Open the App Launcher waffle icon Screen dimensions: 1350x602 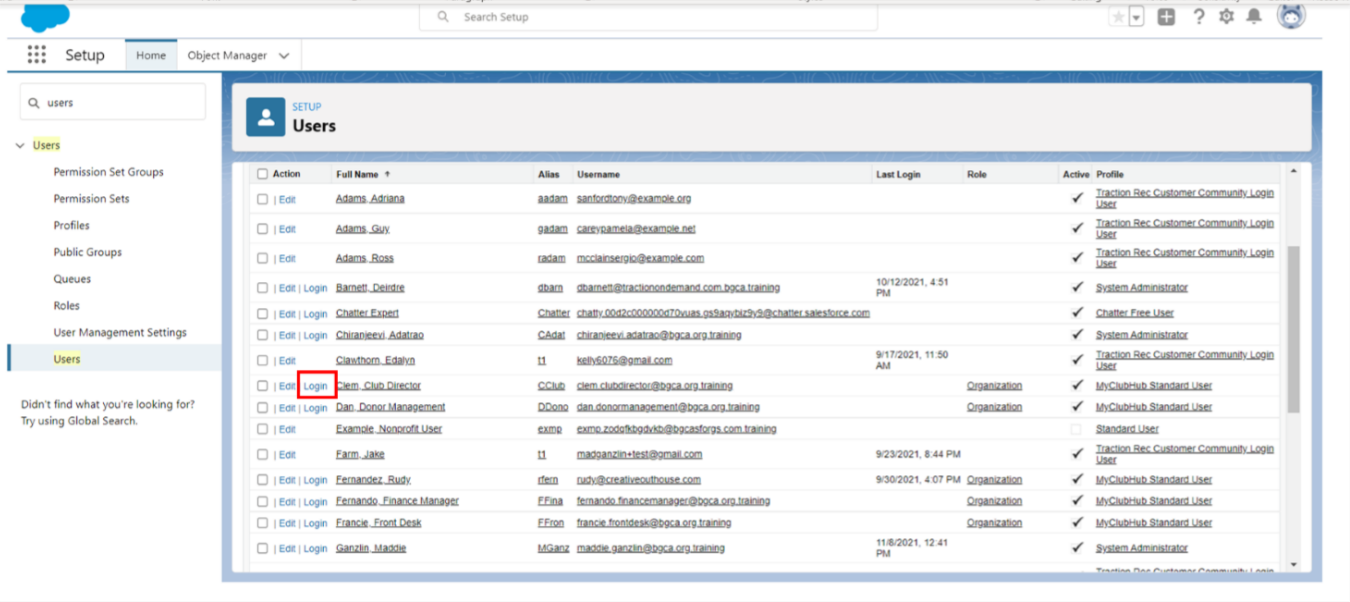tap(37, 55)
